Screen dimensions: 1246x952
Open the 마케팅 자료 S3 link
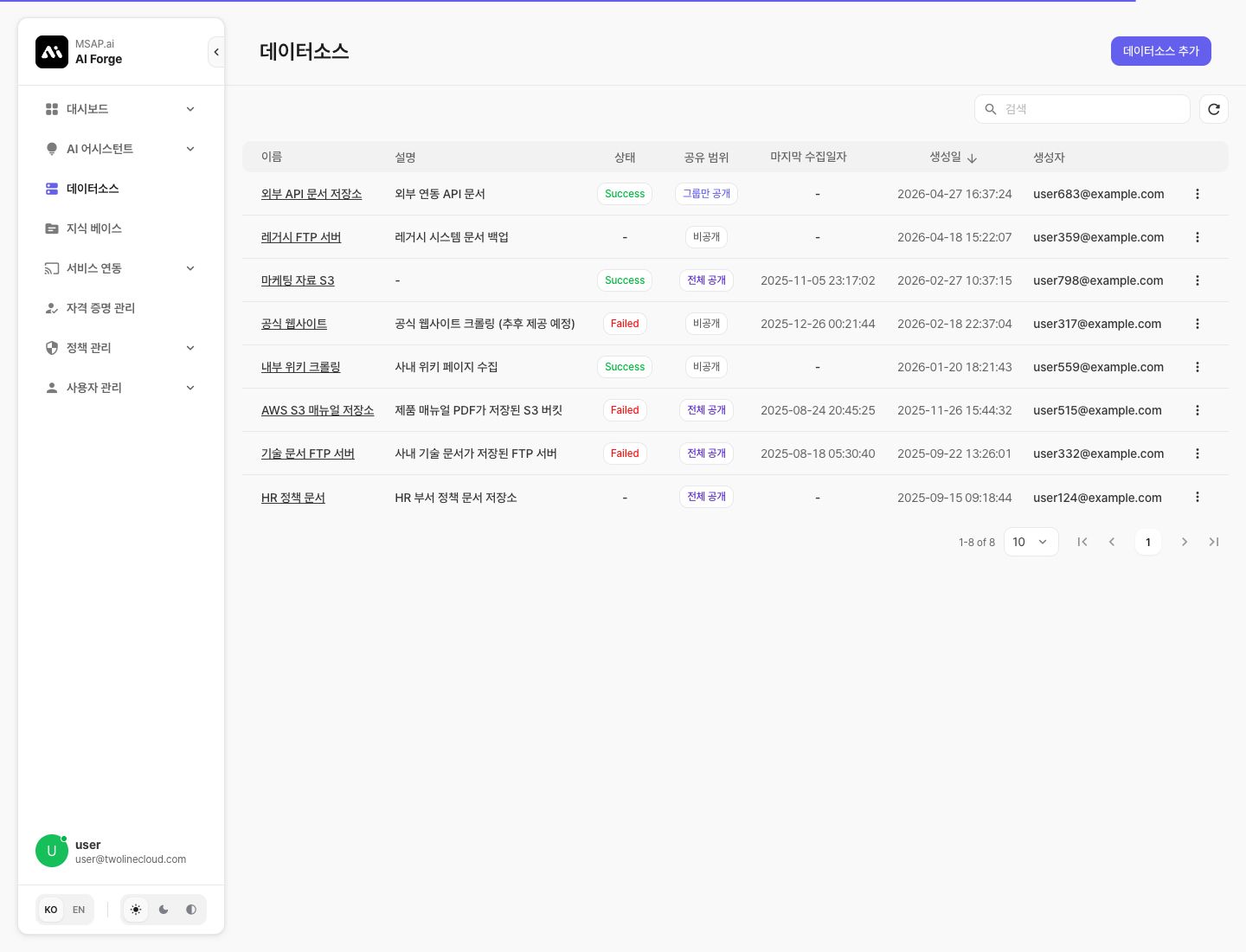coord(298,280)
